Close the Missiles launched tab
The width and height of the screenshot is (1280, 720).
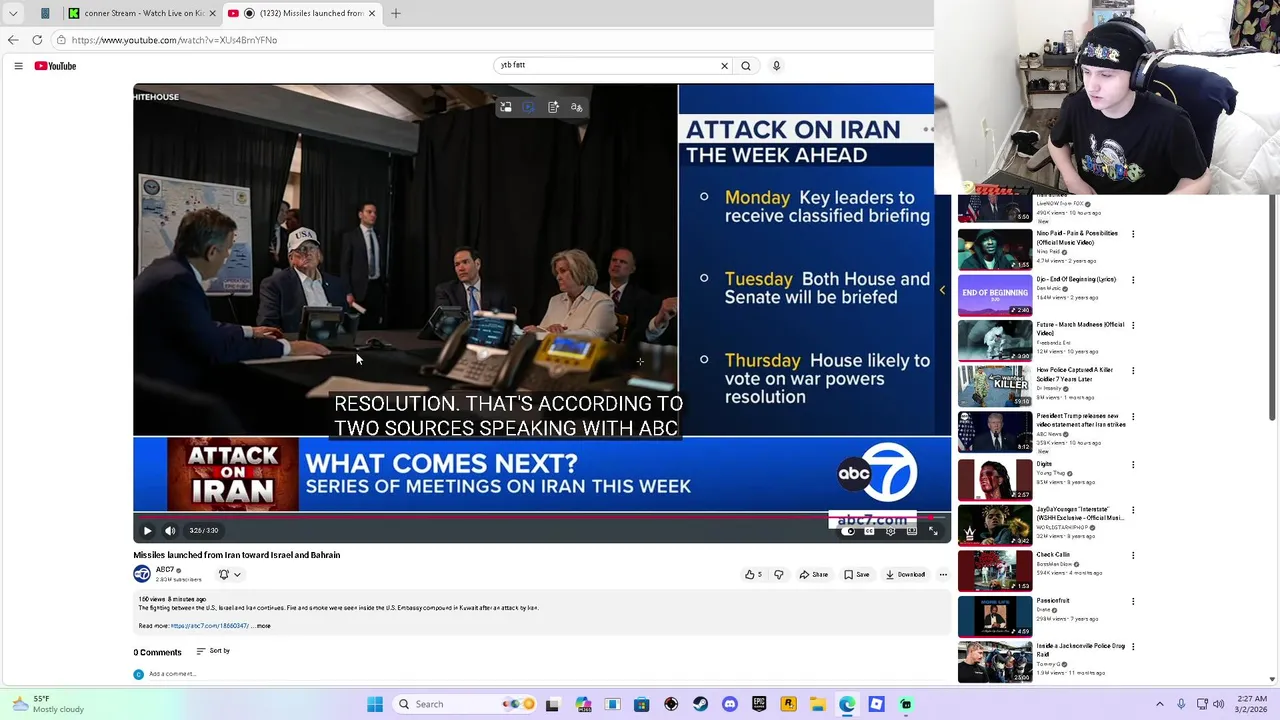[x=372, y=13]
